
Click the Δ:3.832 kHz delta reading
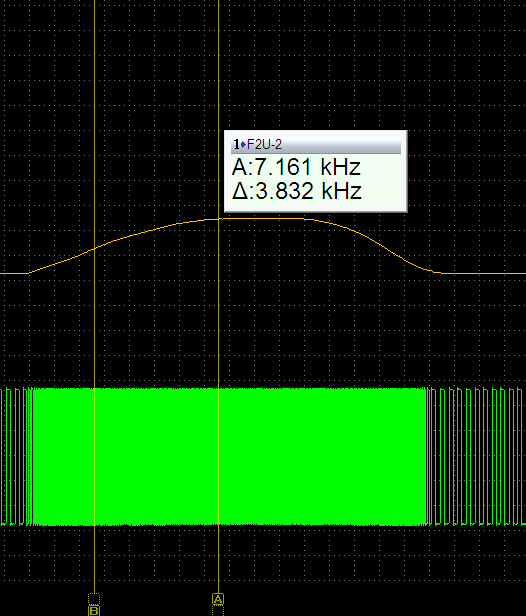[x=297, y=191]
